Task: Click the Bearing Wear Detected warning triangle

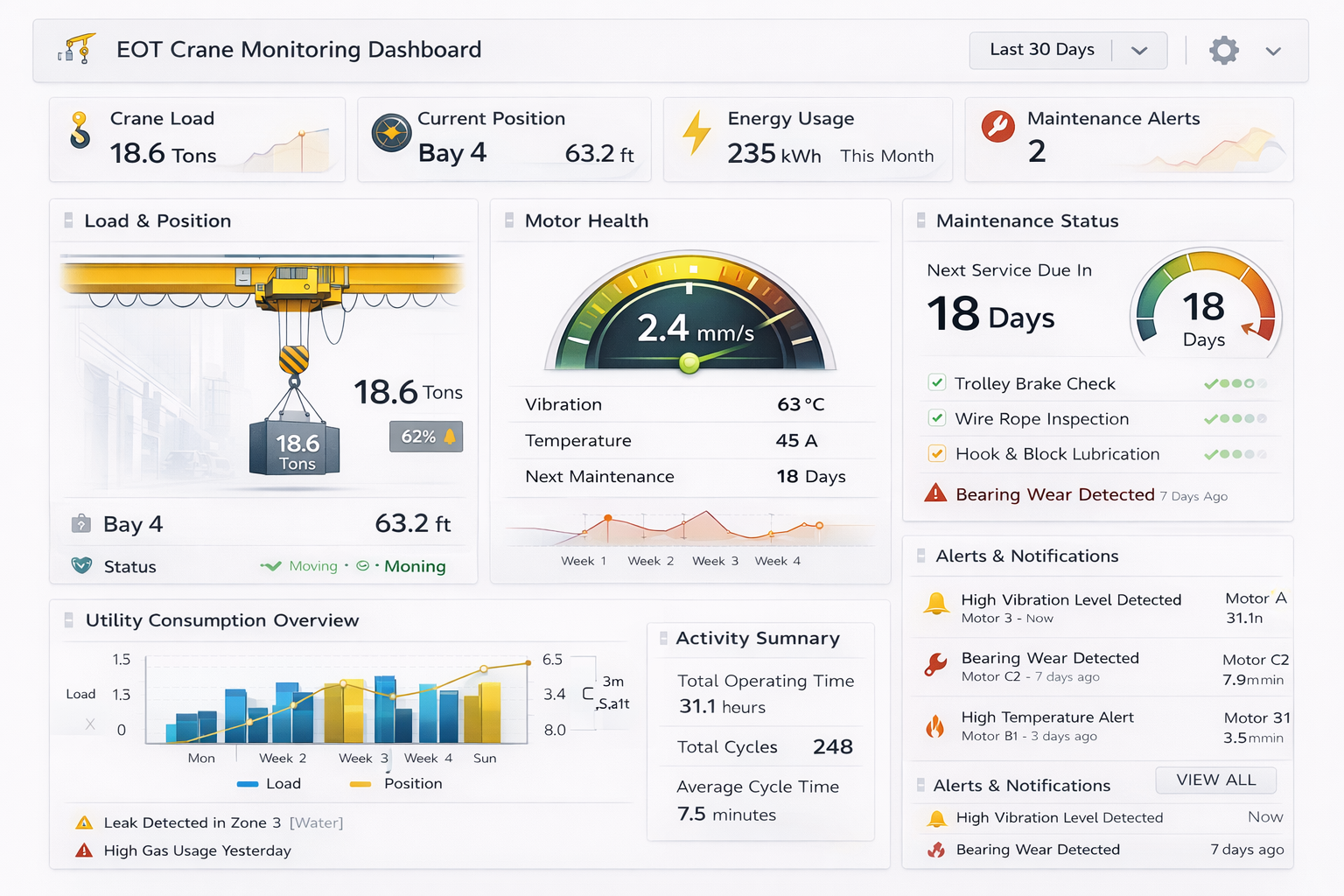Action: 935,493
